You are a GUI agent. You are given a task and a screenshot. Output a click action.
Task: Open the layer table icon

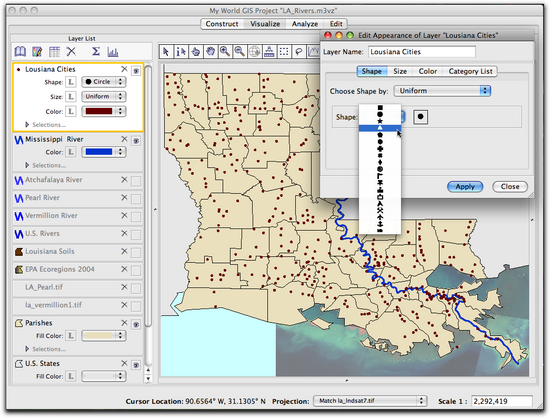tap(54, 52)
